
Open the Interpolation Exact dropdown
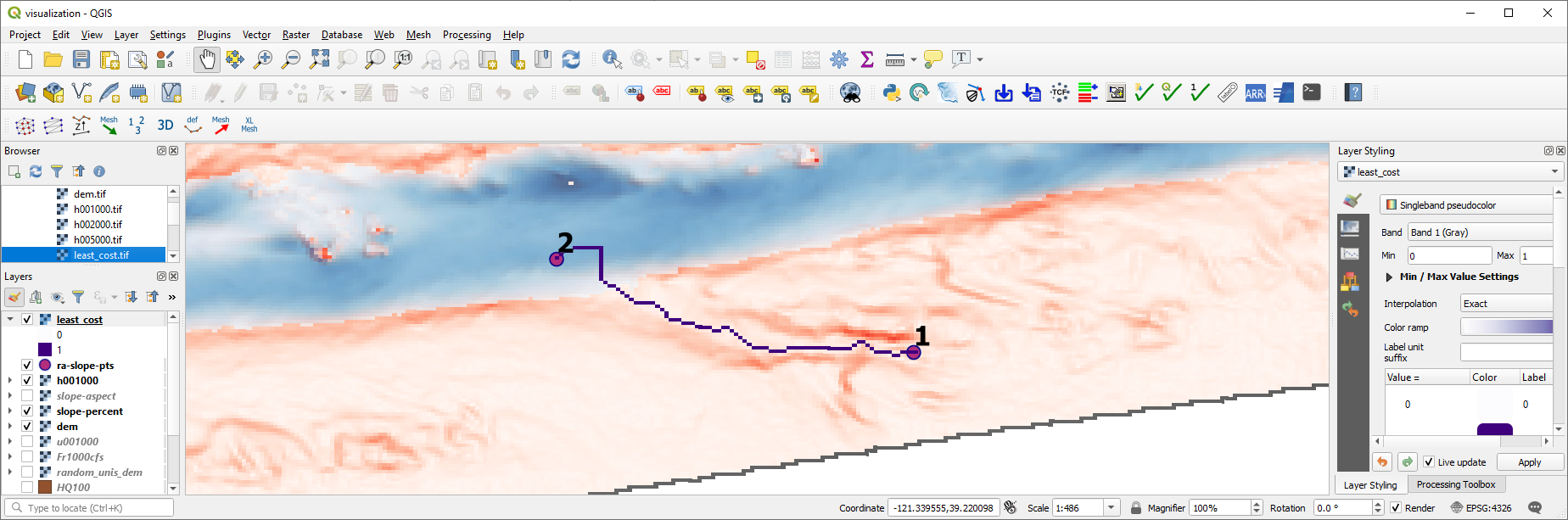[x=1506, y=304]
